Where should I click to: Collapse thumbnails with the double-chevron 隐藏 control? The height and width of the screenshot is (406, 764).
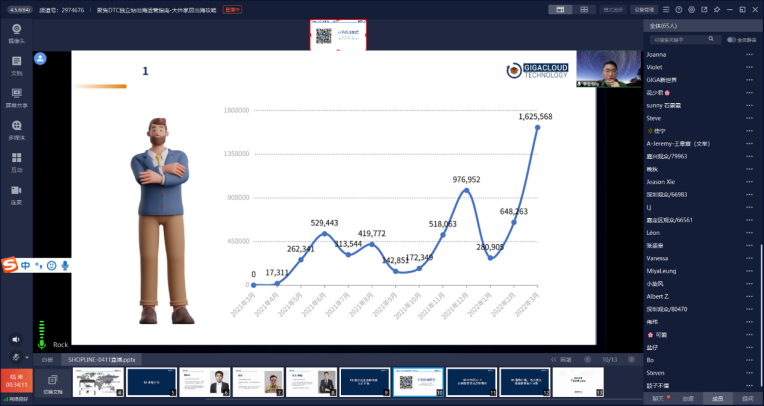pos(561,360)
